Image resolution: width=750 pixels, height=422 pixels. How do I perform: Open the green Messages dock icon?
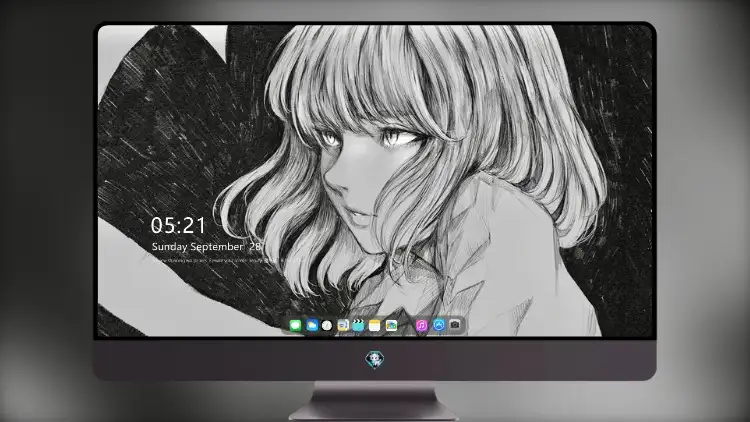click(295, 326)
